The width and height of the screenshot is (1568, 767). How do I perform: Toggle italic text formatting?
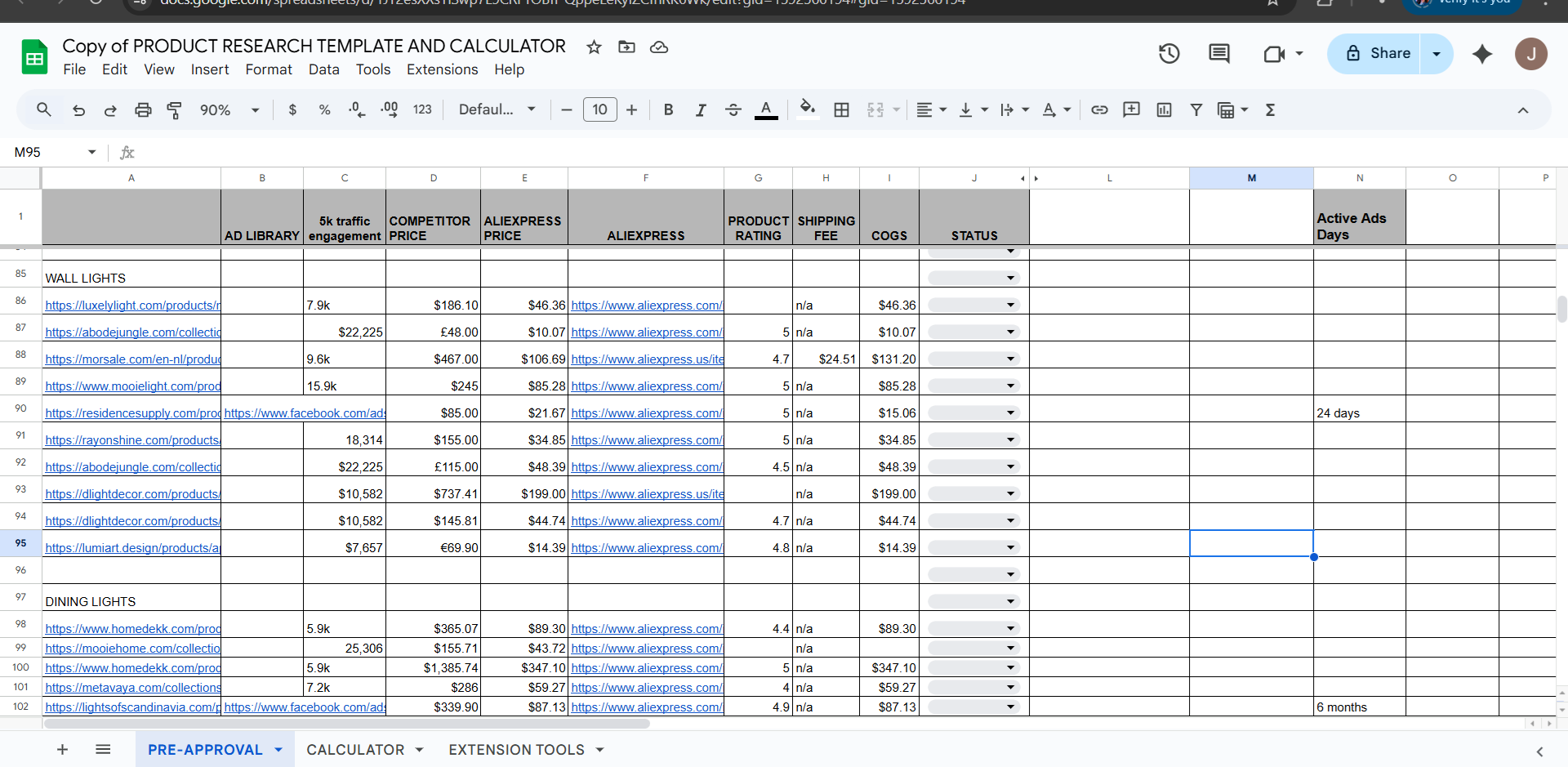click(x=700, y=110)
